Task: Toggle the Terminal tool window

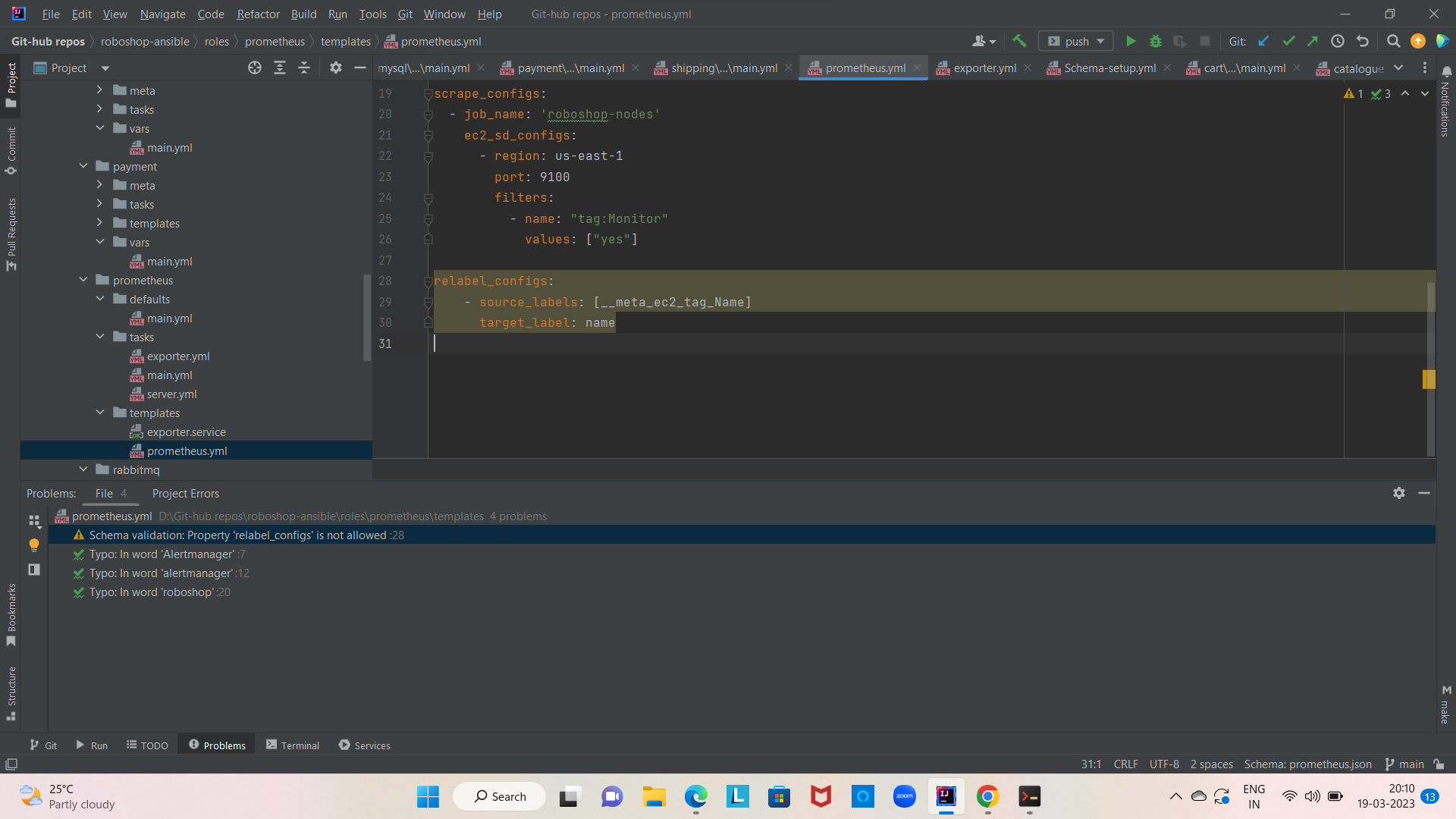Action: (x=292, y=745)
